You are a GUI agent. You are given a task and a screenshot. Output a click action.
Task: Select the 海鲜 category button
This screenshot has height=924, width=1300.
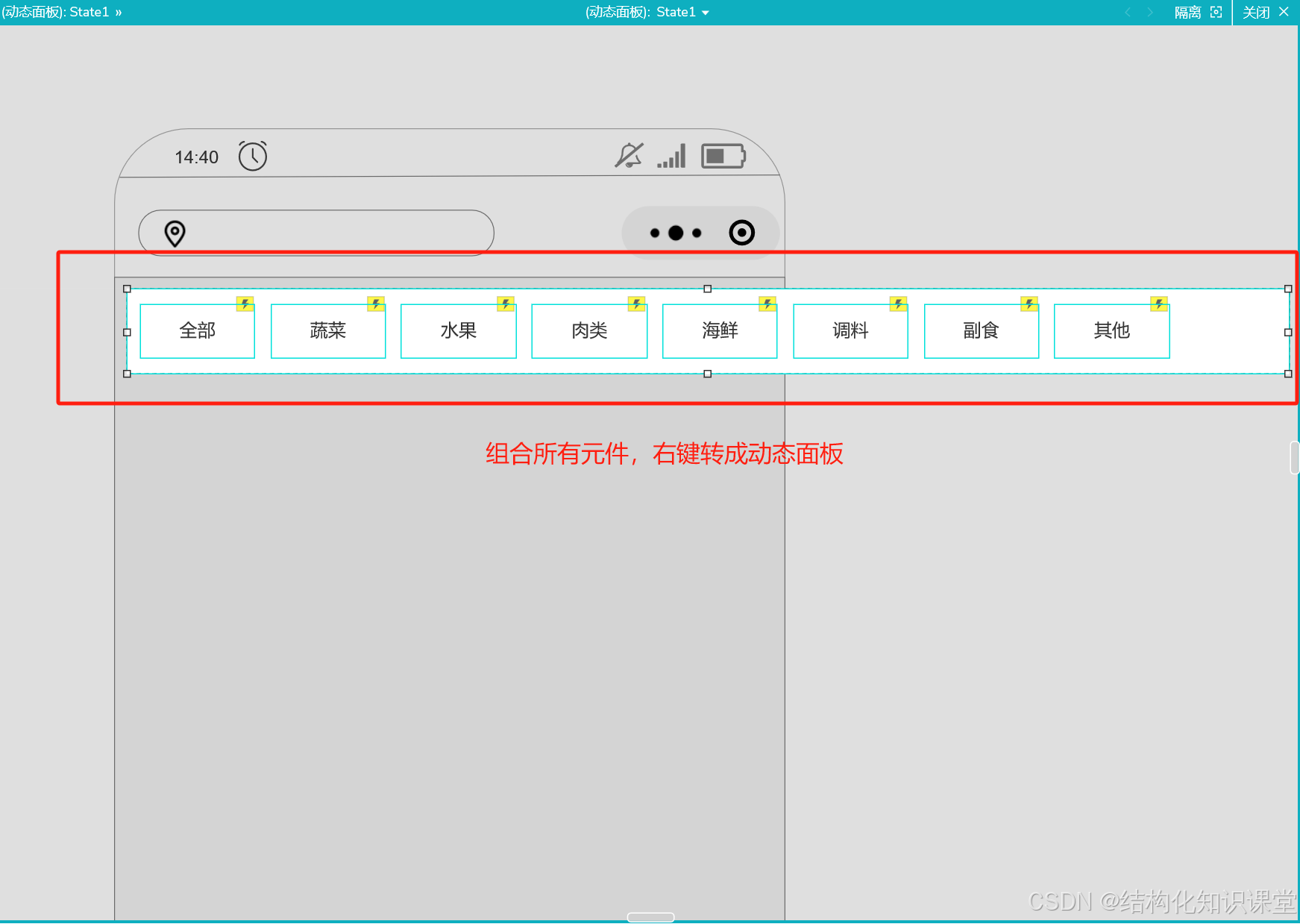coord(720,331)
